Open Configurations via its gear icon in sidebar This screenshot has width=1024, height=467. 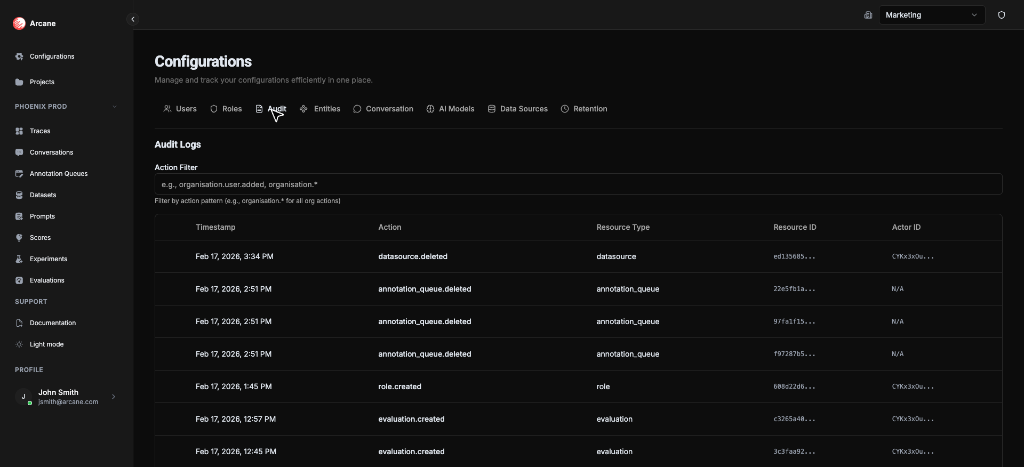pos(19,57)
